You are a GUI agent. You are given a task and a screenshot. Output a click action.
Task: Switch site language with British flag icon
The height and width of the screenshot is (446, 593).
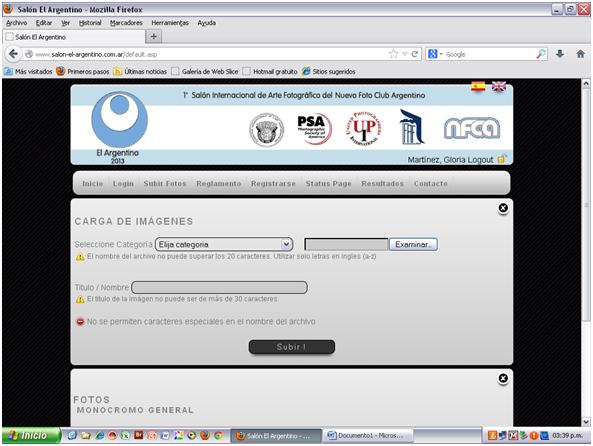(498, 87)
